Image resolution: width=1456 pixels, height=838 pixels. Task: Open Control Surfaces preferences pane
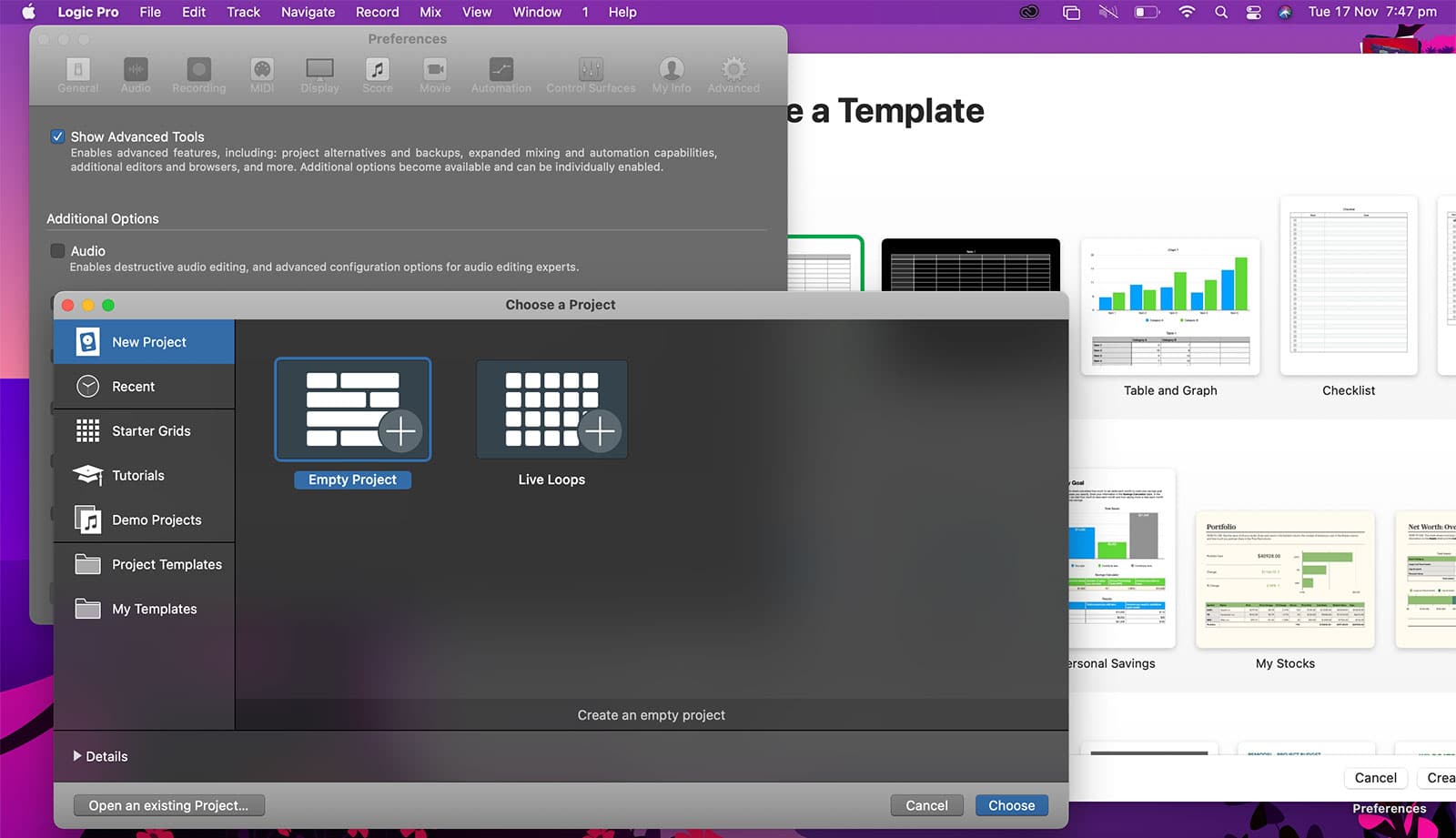[x=591, y=76]
